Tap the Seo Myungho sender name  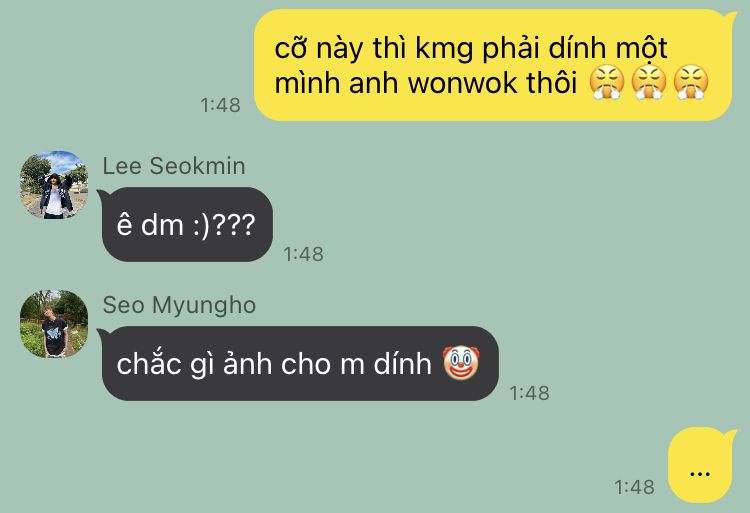[x=179, y=305]
